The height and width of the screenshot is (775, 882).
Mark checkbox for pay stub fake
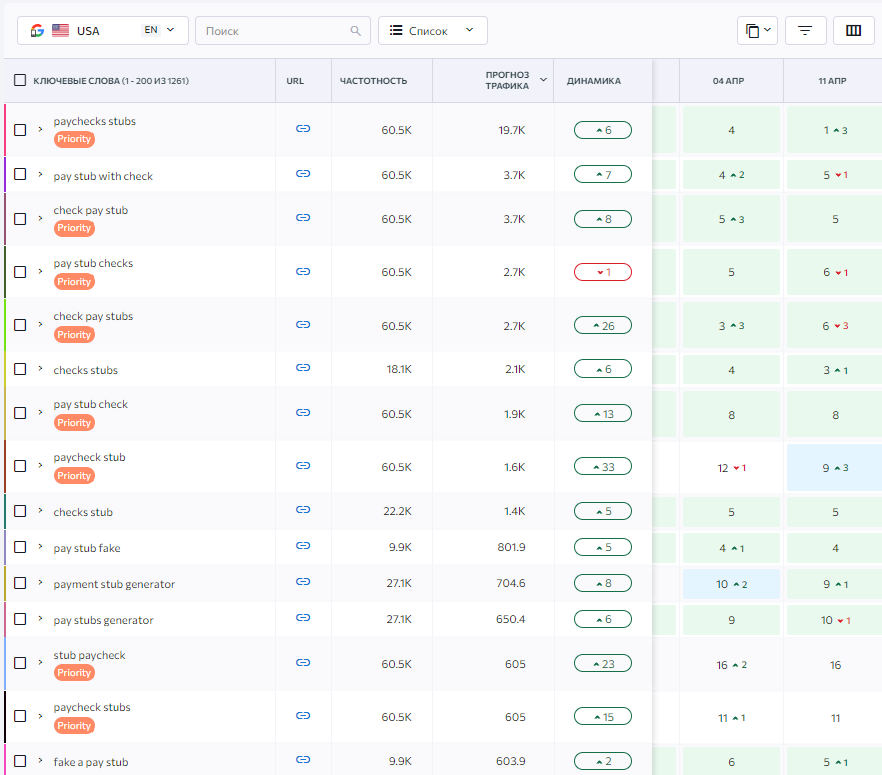[20, 547]
